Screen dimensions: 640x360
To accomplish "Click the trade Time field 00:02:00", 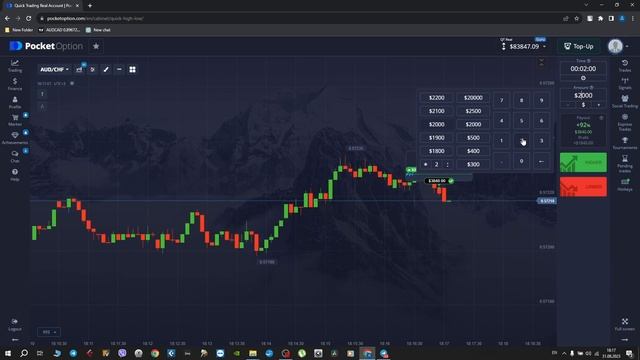I will tap(583, 69).
